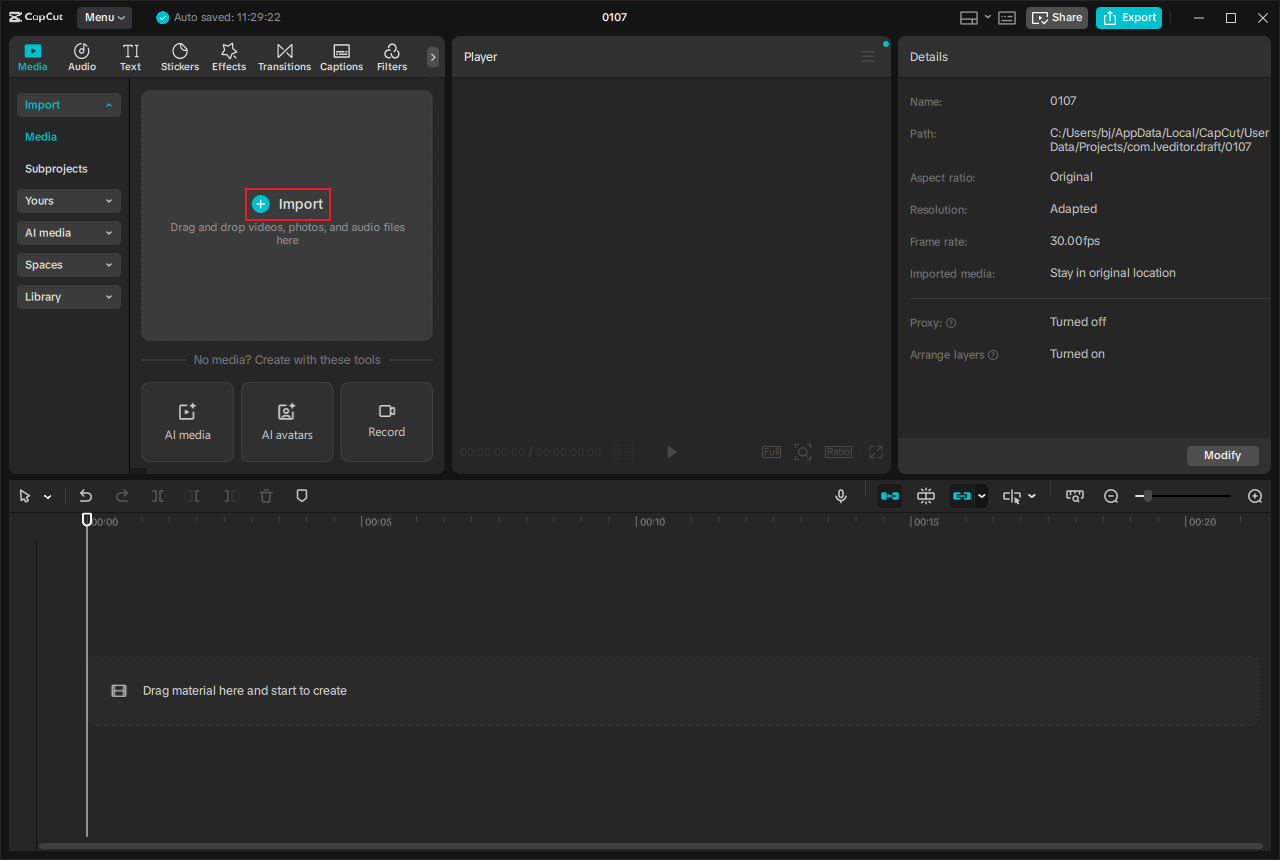Viewport: 1280px width, 860px height.
Task: Toggle the preview axis icon near zoom controls
Action: tap(1074, 495)
